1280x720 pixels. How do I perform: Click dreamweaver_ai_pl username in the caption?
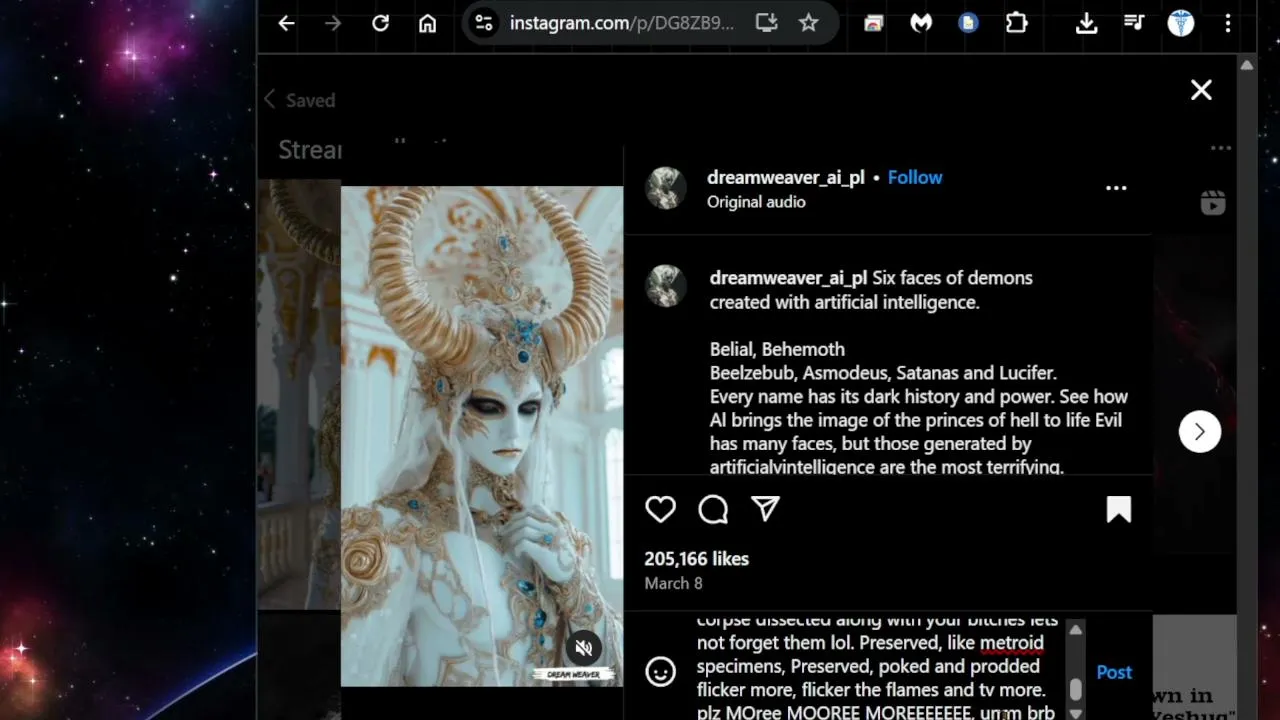788,278
